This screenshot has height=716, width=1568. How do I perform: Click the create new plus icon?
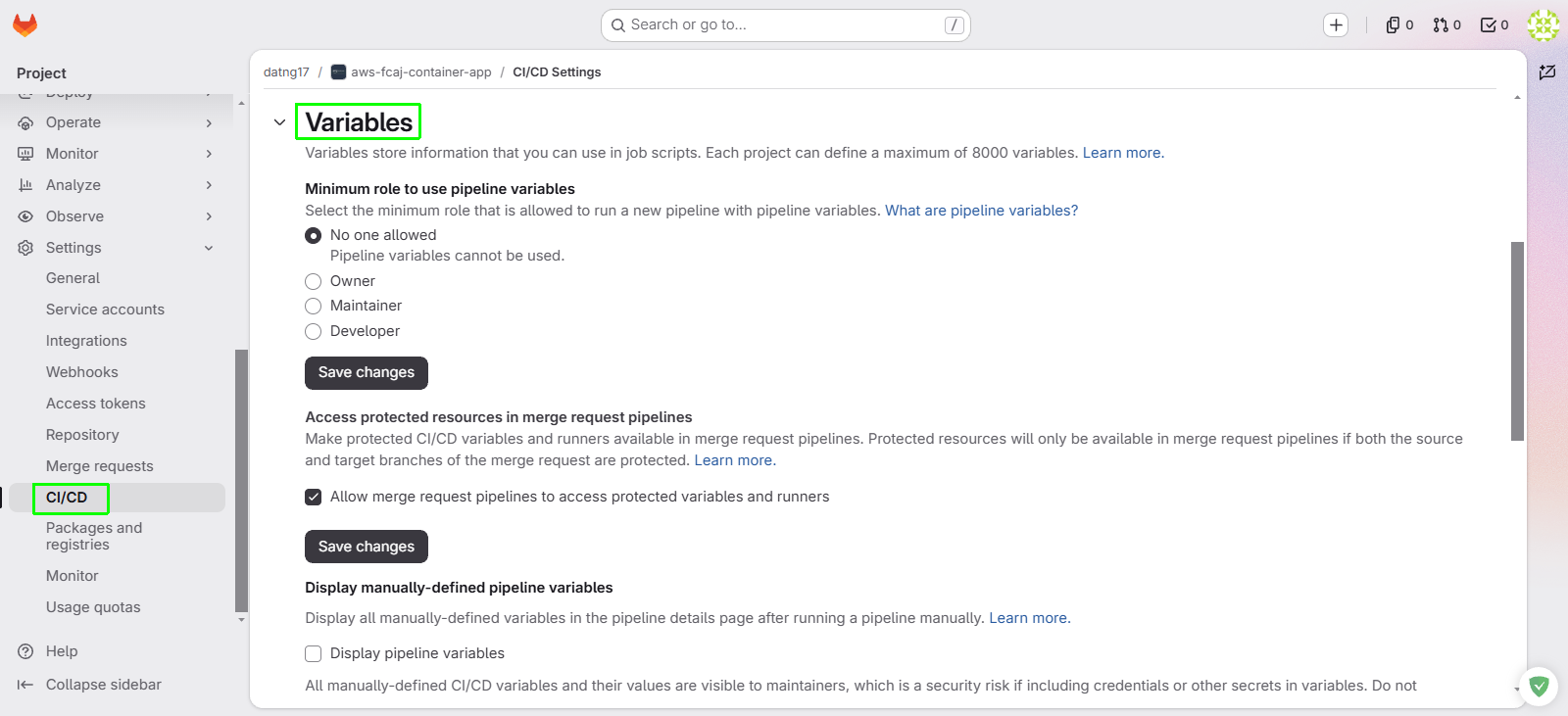click(1336, 25)
